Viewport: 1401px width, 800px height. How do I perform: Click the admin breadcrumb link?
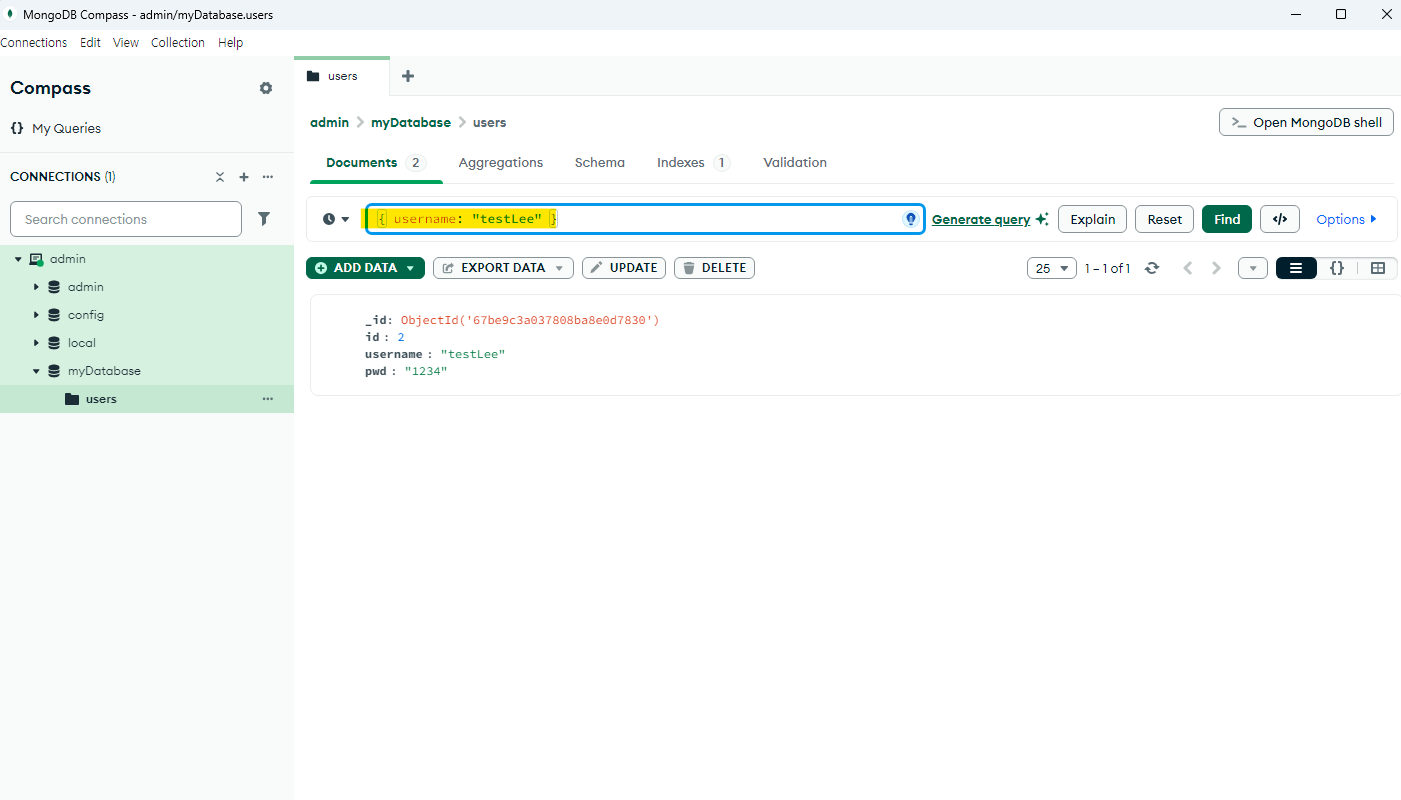point(329,122)
